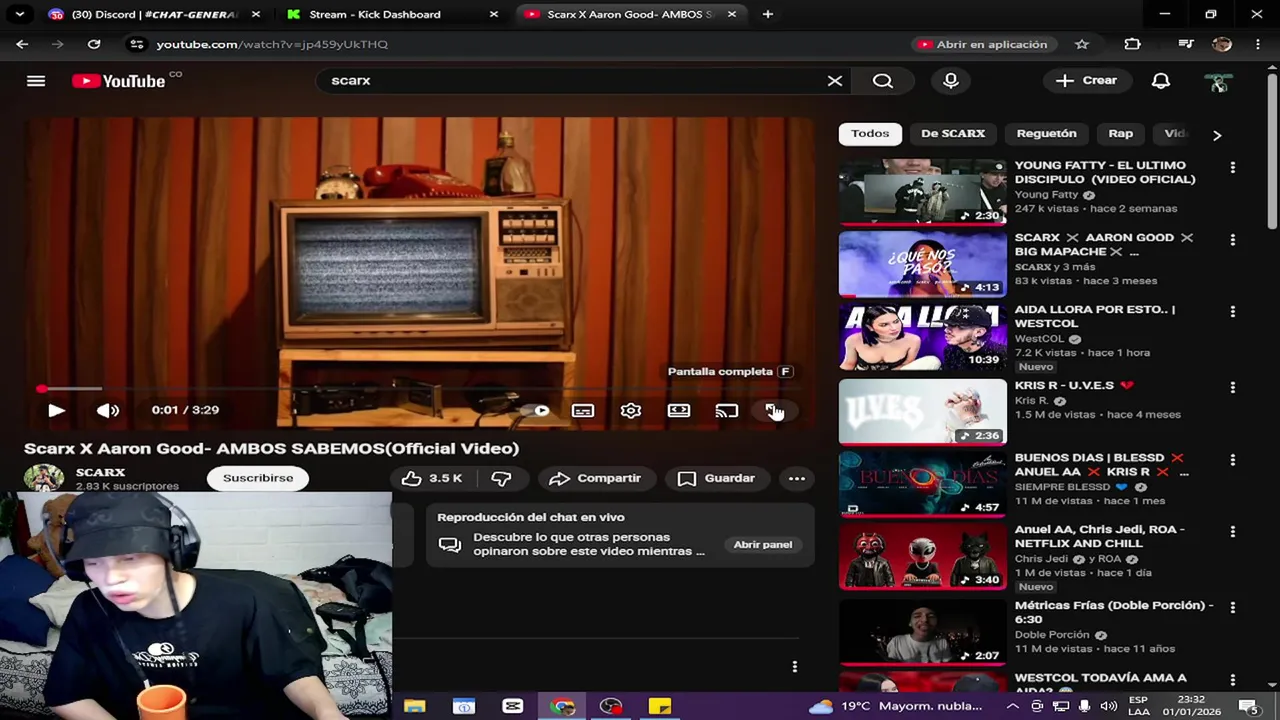Click the browser address bar URL

272,44
